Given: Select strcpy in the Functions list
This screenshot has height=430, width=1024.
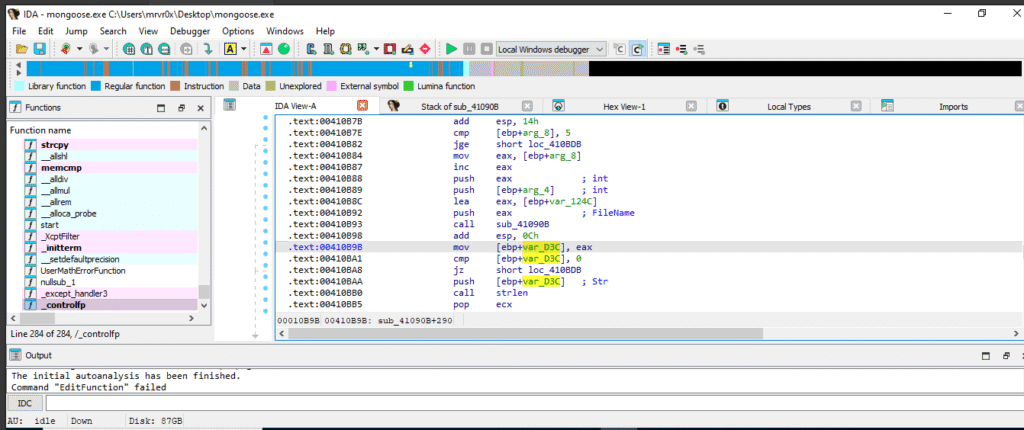Looking at the screenshot, I should 110,144.
